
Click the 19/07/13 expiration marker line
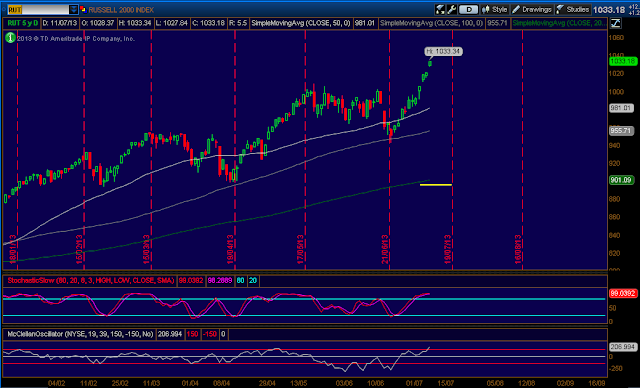click(452, 149)
